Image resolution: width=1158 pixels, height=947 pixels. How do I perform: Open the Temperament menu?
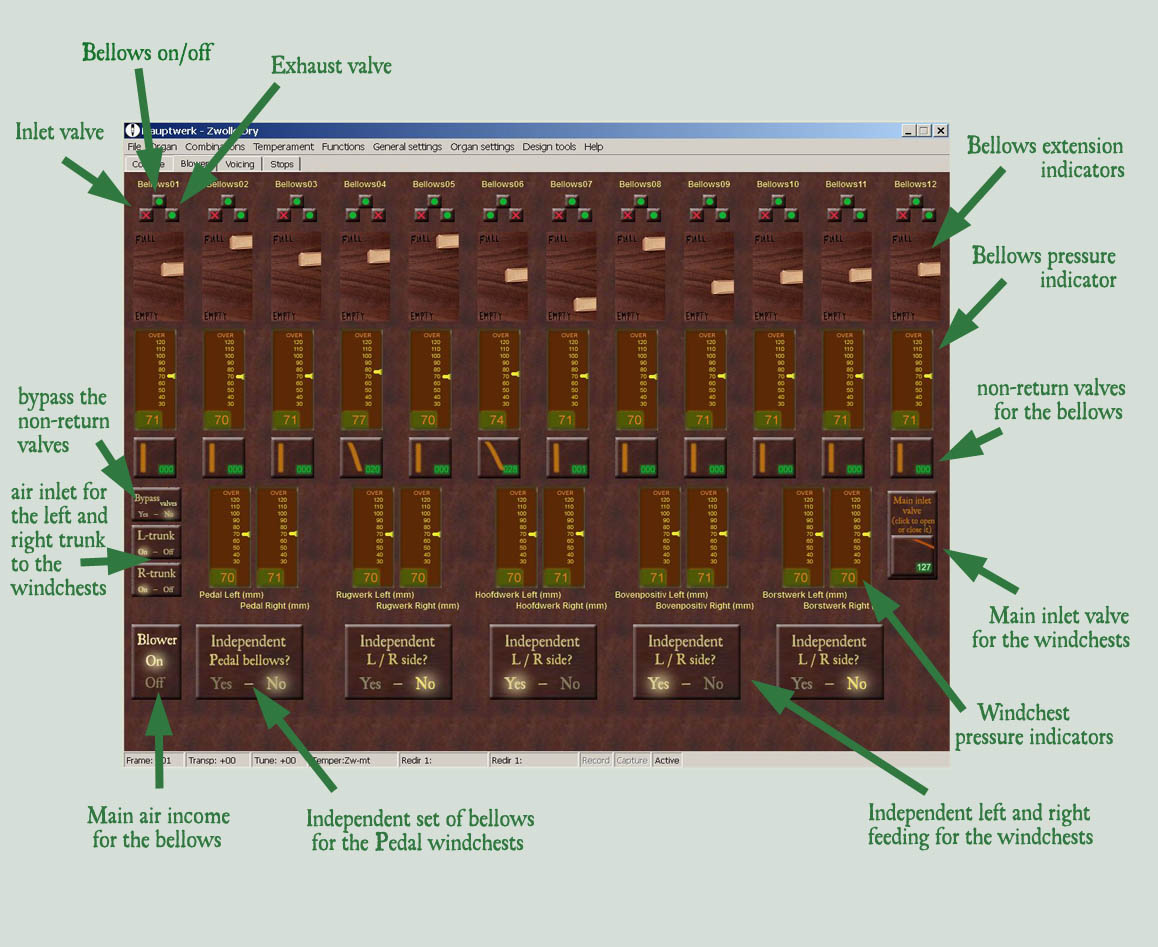click(x=283, y=147)
